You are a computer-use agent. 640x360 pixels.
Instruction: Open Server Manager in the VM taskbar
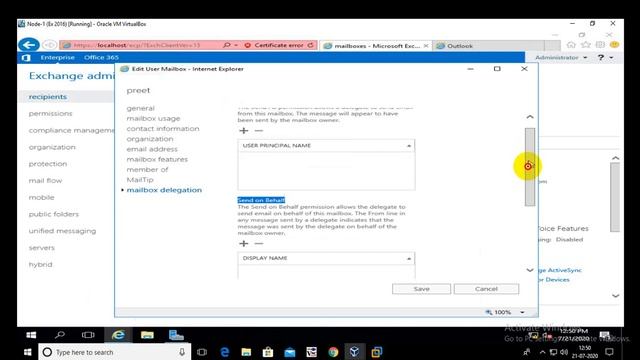click(176, 335)
